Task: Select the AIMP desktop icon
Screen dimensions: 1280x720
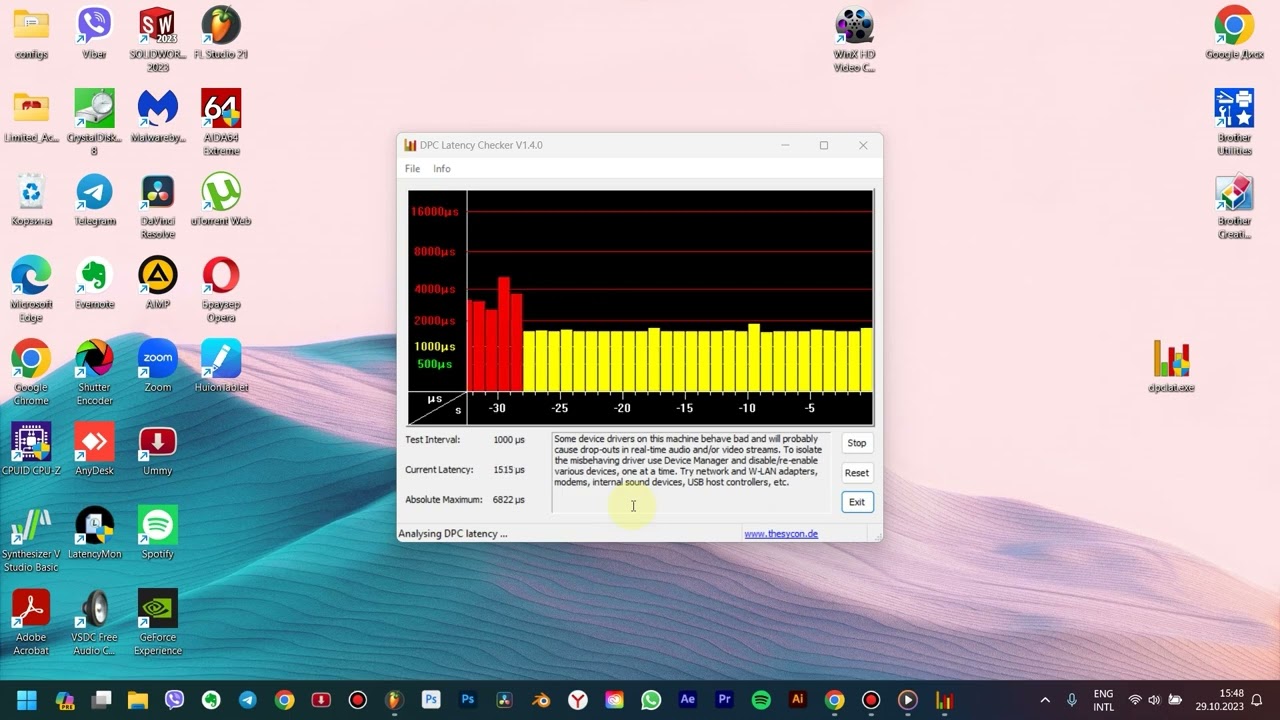Action: (158, 282)
